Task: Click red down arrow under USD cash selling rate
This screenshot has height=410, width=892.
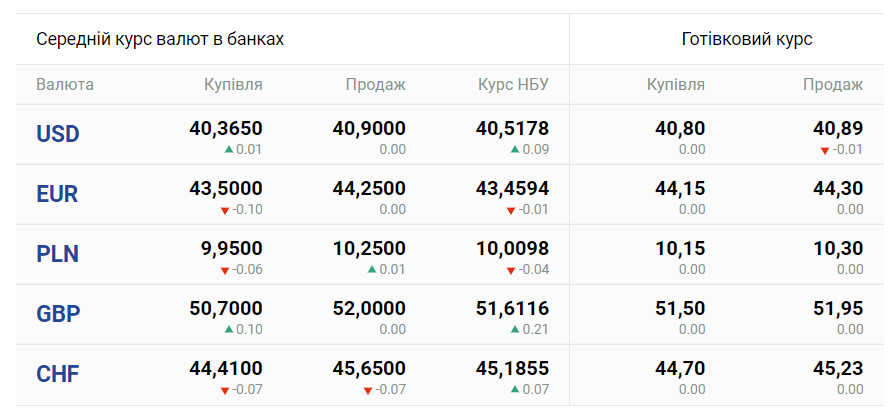Action: tap(825, 150)
